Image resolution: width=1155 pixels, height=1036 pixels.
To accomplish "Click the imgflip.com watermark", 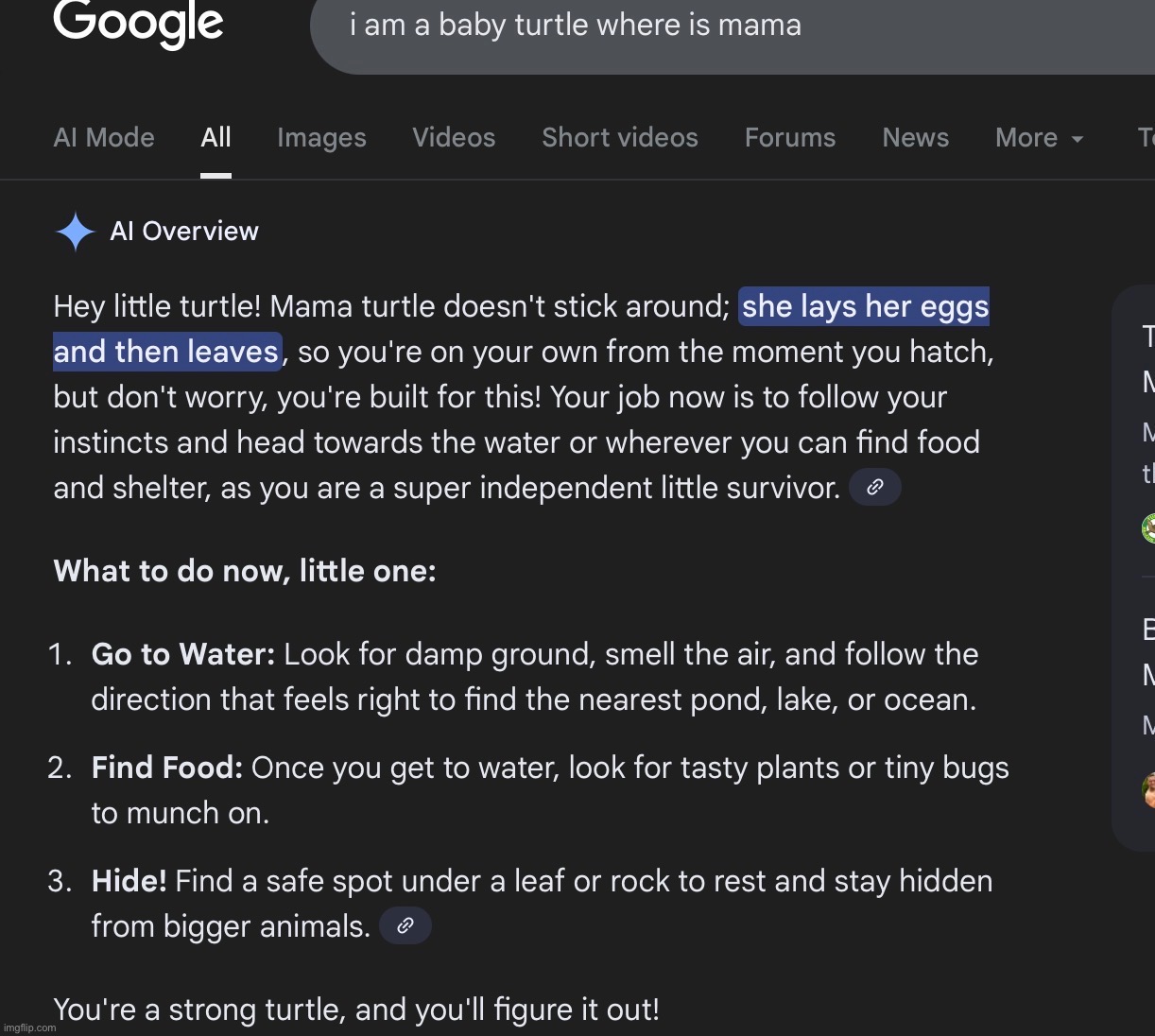I will pyautogui.click(x=30, y=1027).
